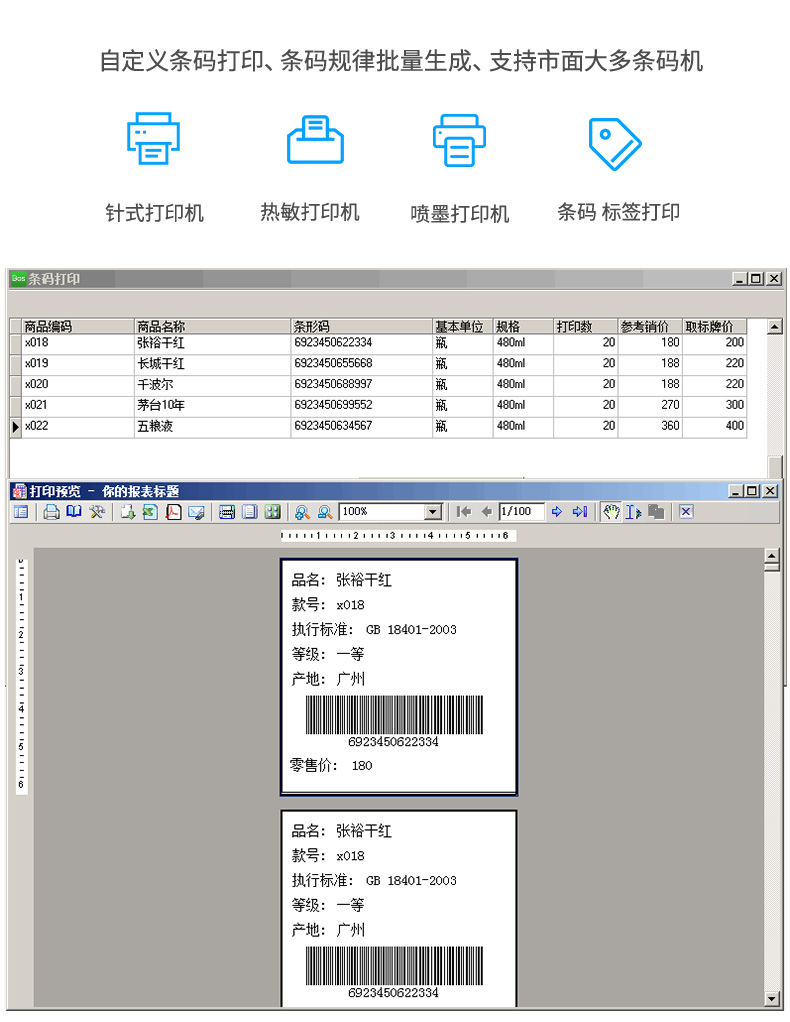Export the report to PDF
Viewport: 790px width, 1022px height.
point(173,512)
